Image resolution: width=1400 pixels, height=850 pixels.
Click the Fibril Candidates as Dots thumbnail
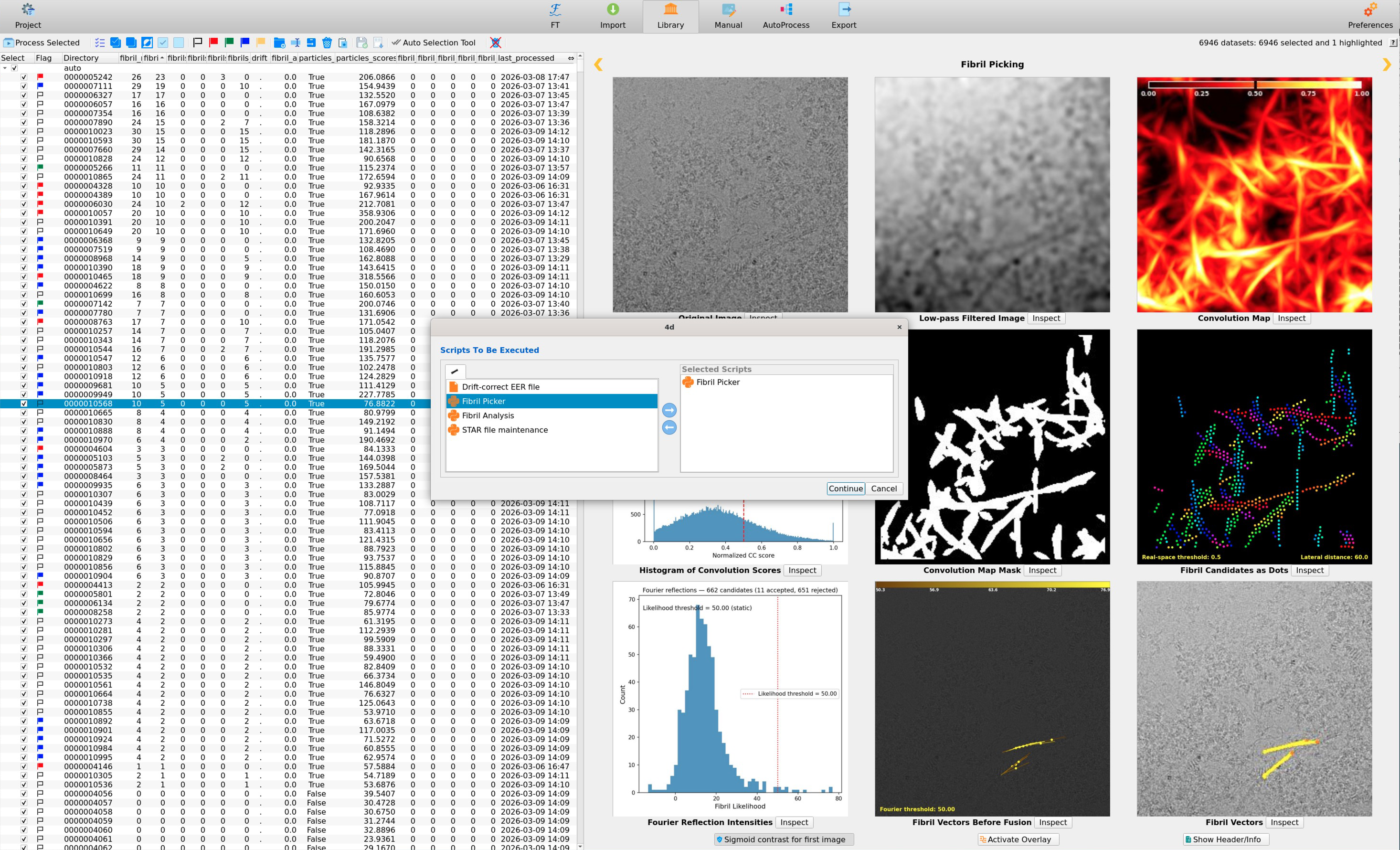pos(1254,447)
